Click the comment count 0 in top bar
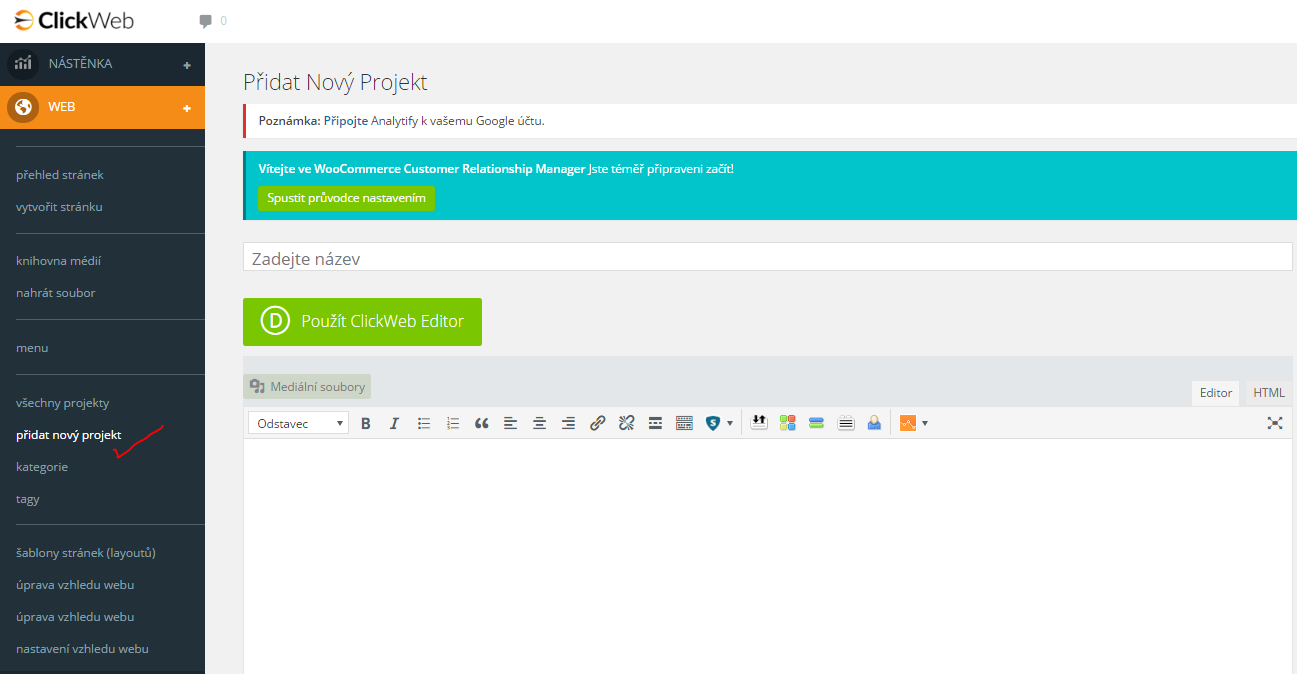1297x674 pixels. click(x=223, y=21)
